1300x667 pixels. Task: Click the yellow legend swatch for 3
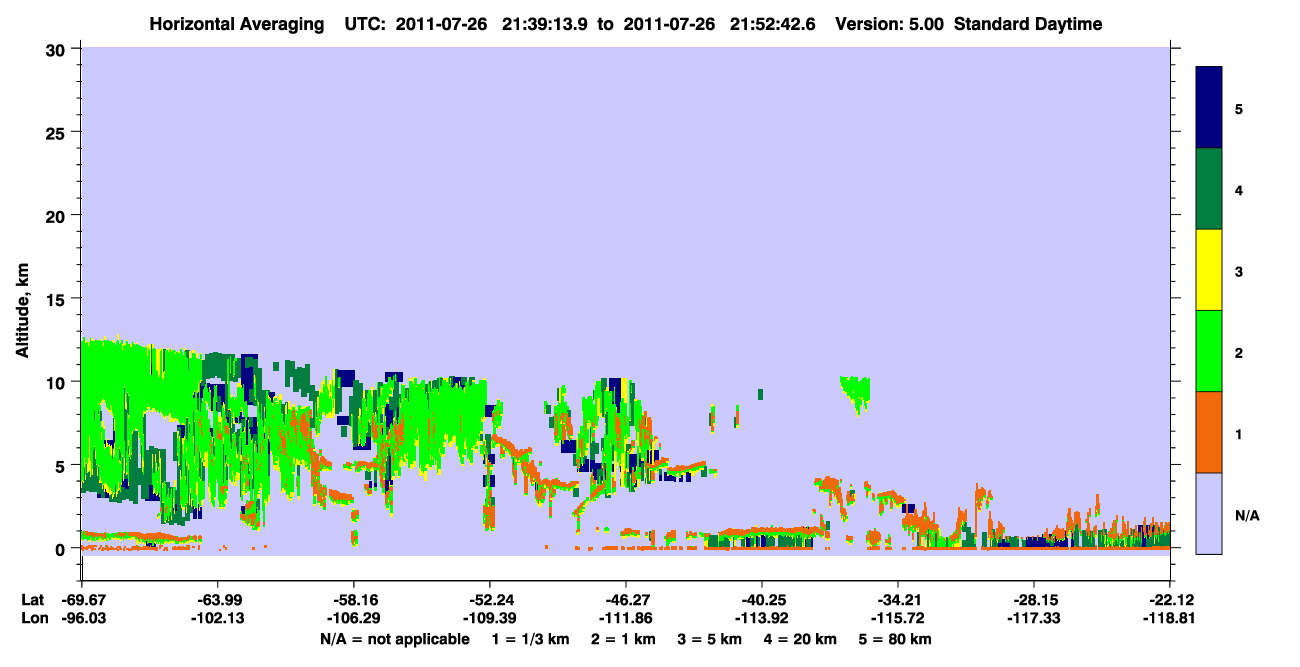pyautogui.click(x=1209, y=270)
